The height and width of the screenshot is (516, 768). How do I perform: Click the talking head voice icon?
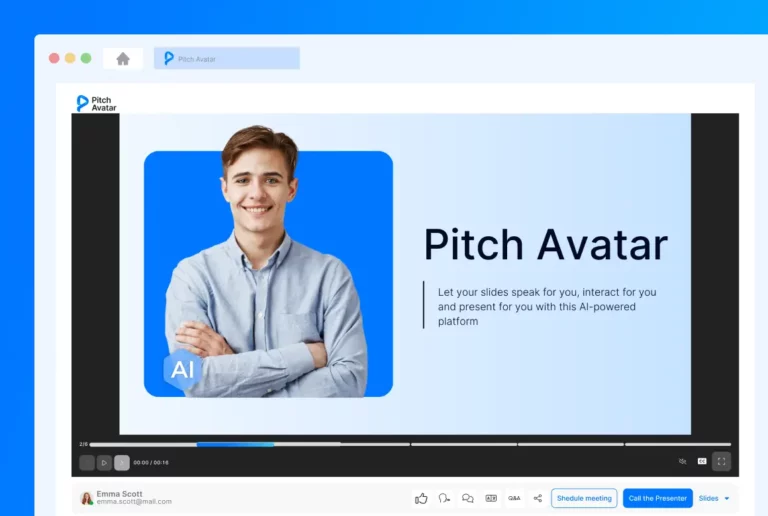(x=444, y=498)
